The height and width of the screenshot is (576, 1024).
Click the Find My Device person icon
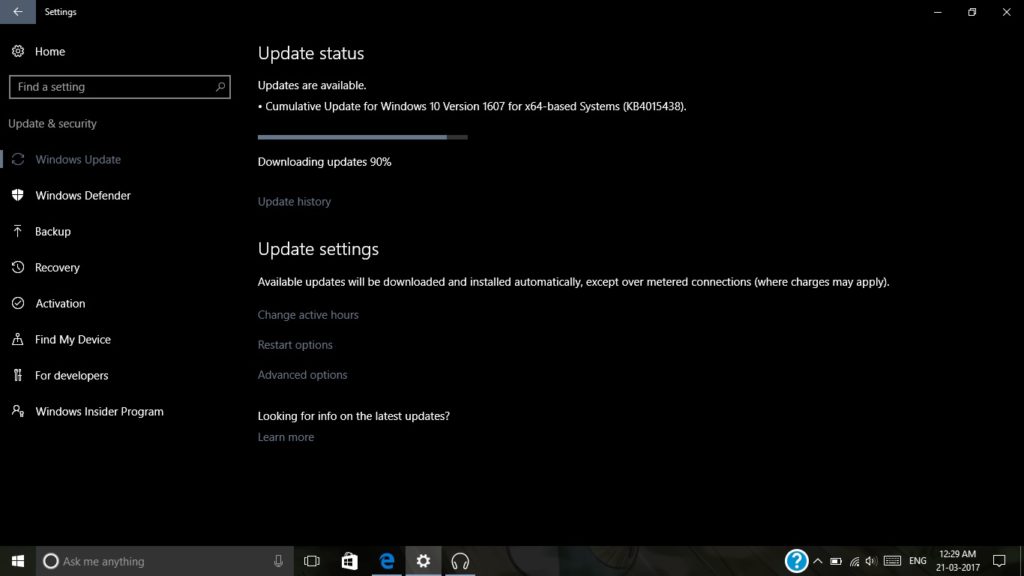(18, 339)
